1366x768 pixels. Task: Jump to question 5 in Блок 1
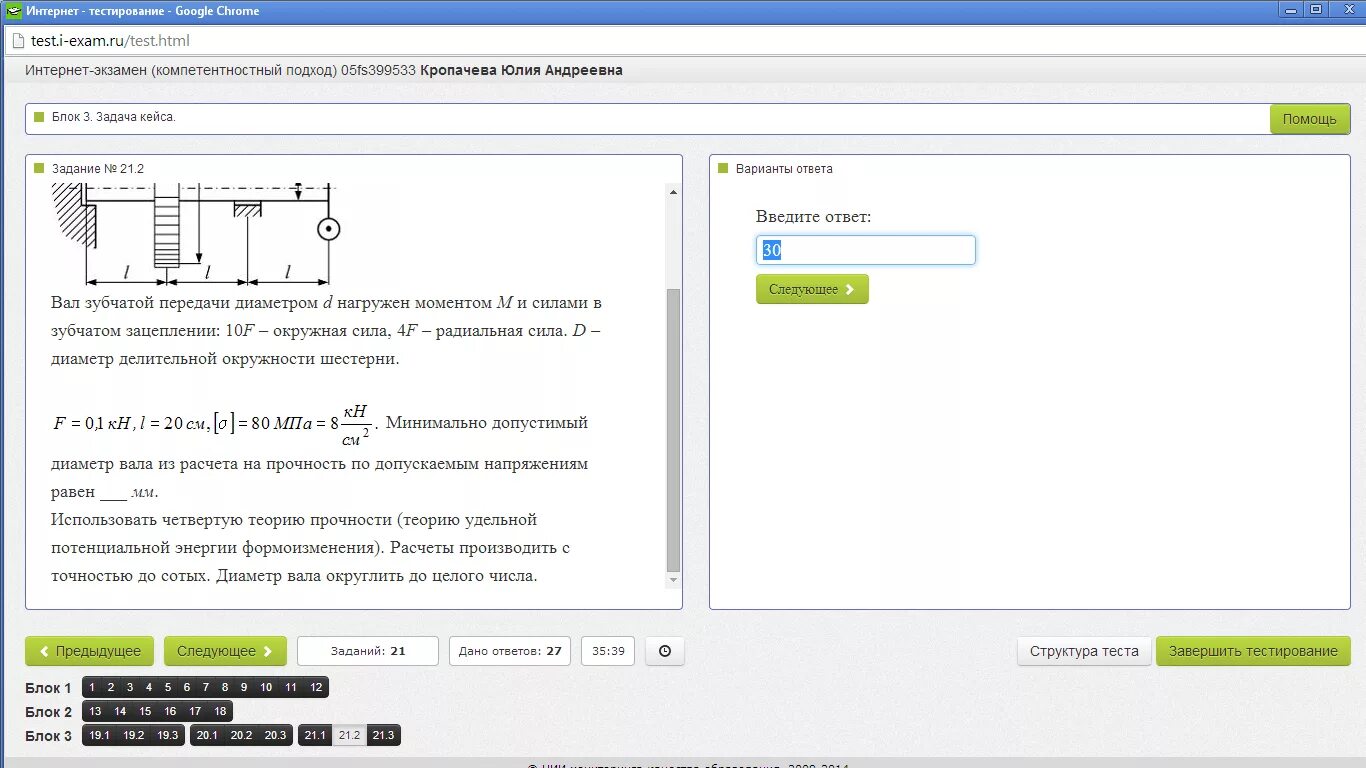click(168, 687)
